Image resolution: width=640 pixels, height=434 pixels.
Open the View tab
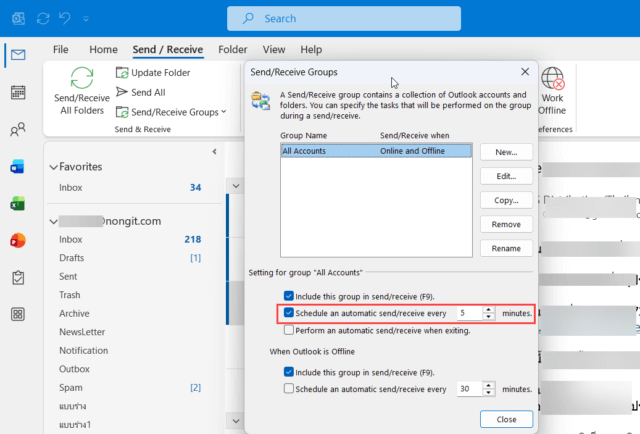point(274,49)
